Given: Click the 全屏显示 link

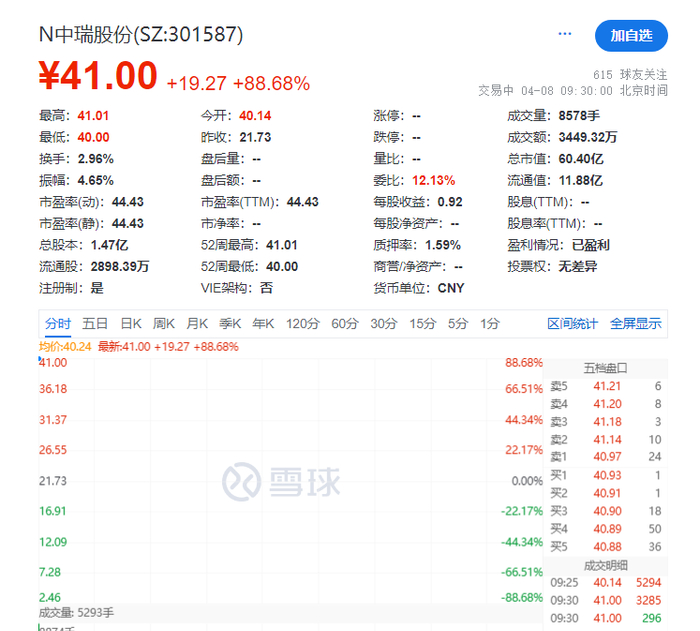Looking at the screenshot, I should tap(636, 323).
